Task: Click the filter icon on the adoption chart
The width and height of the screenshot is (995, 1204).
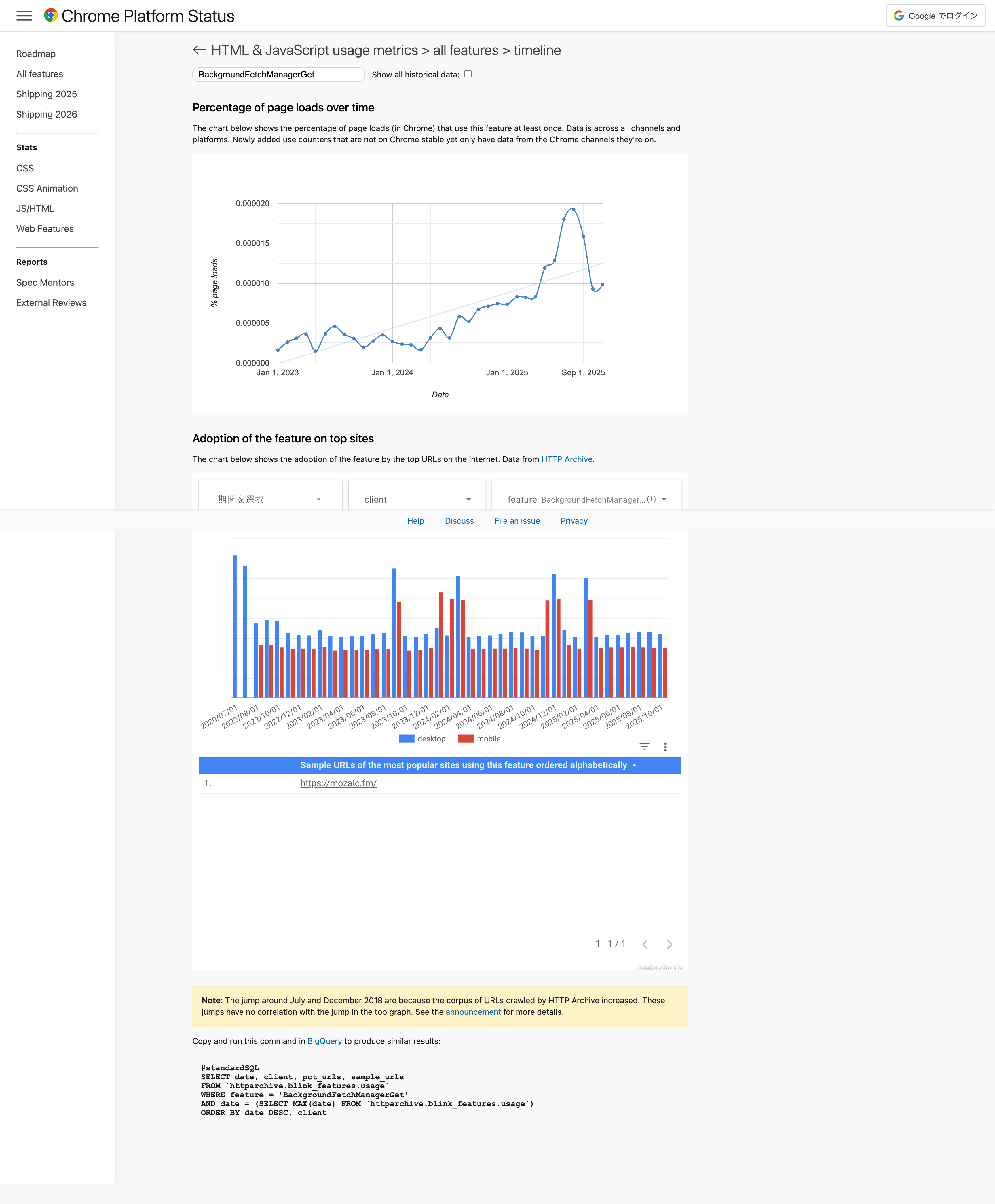Action: click(x=644, y=746)
